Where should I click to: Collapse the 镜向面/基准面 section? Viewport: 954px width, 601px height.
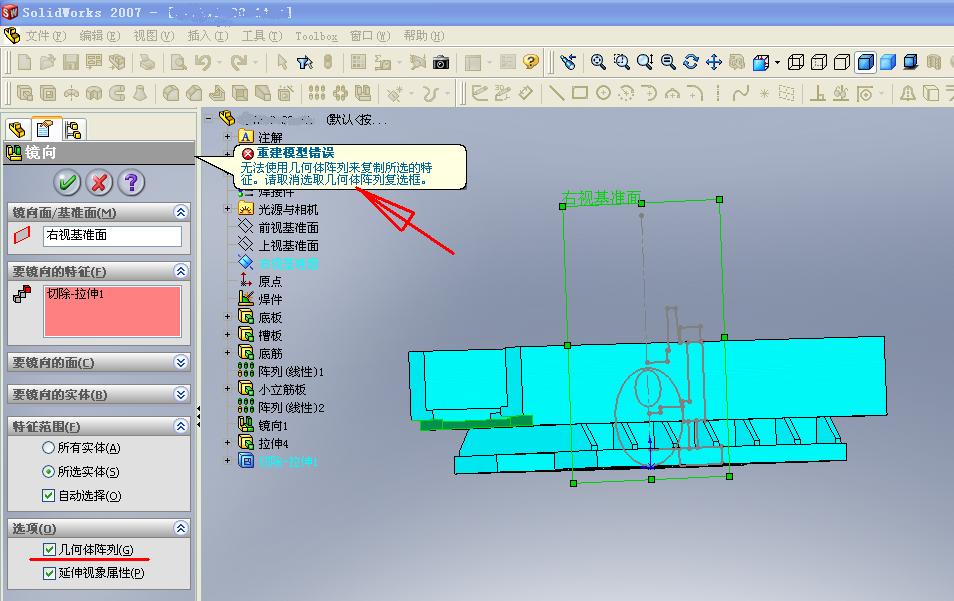coord(181,212)
